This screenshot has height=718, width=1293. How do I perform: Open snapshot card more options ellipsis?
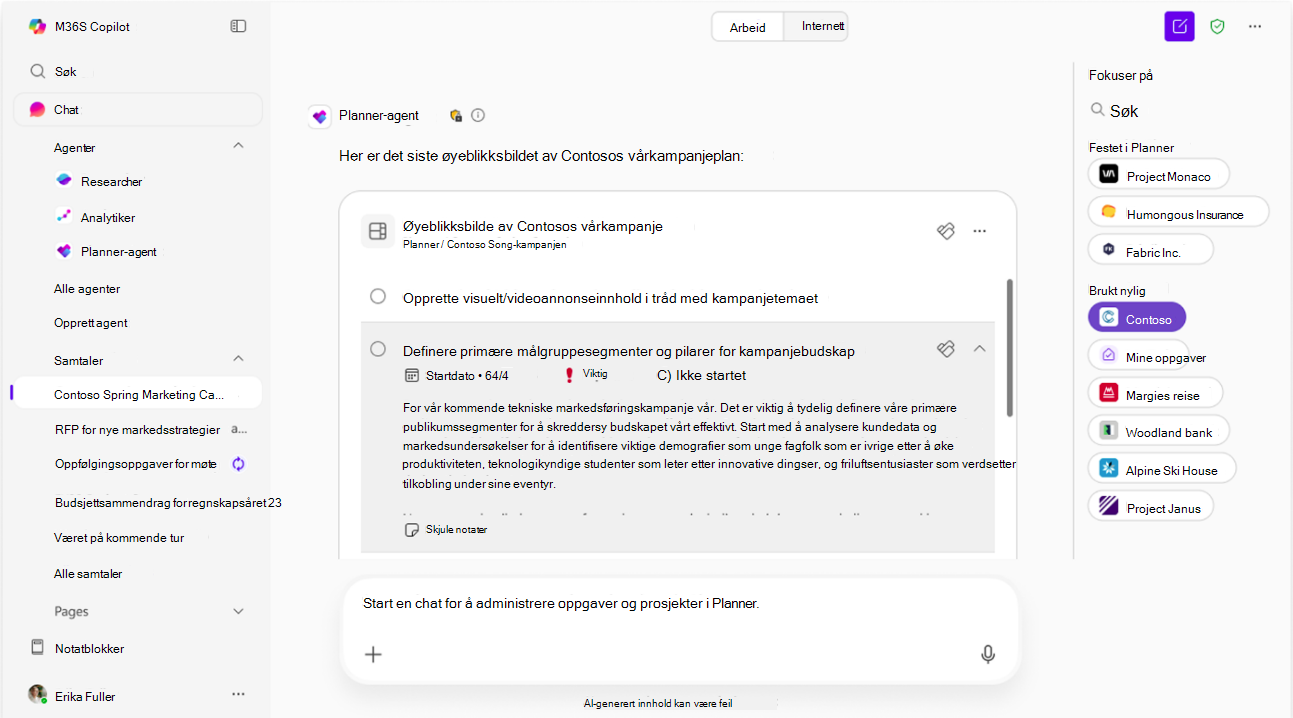click(980, 231)
